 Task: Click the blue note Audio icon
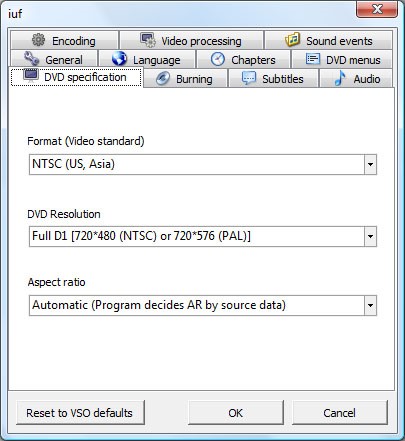coord(340,79)
